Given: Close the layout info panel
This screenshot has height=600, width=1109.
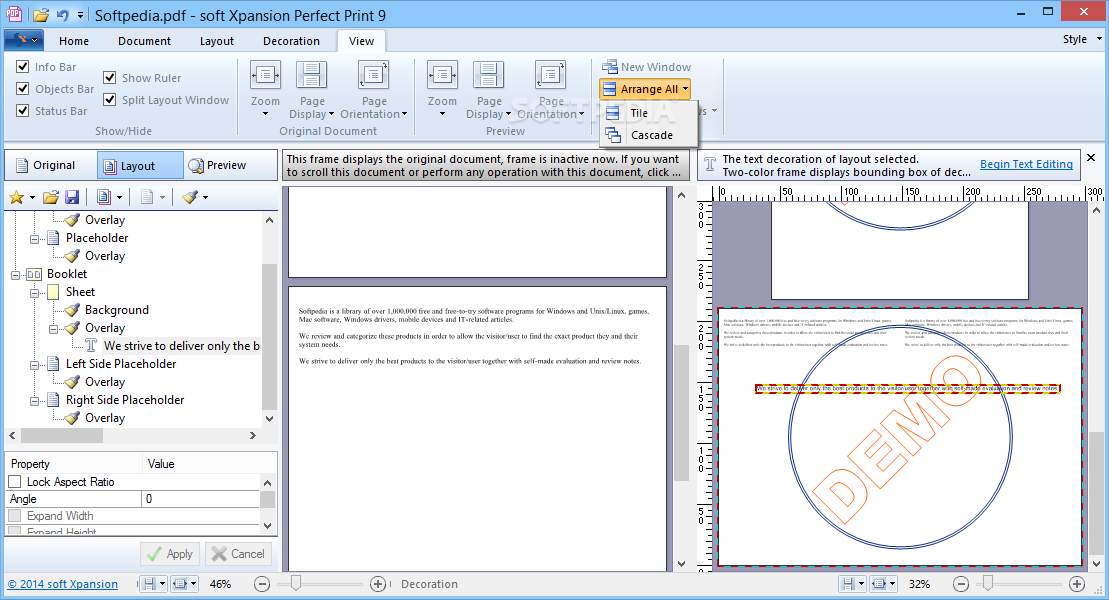Looking at the screenshot, I should 1091,158.
